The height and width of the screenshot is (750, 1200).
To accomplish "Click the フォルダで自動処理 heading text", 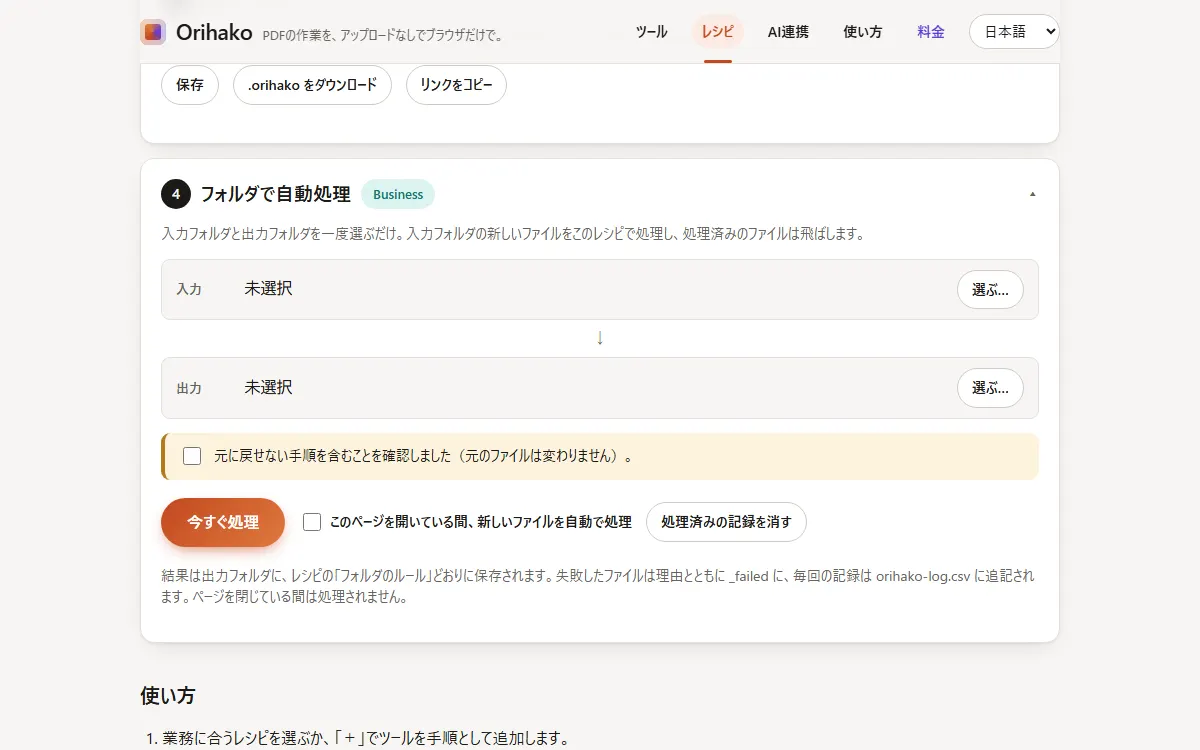I will pyautogui.click(x=275, y=194).
